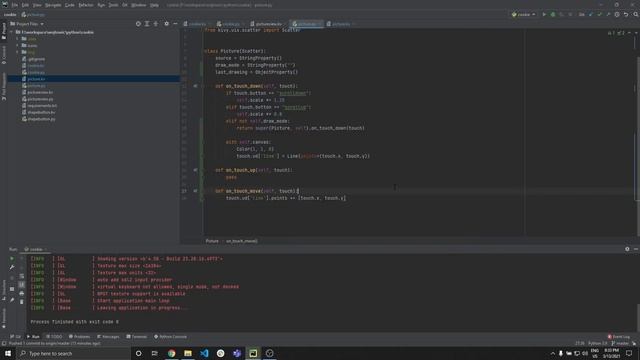Switch to picture.kv editor tab

click(x=339, y=24)
